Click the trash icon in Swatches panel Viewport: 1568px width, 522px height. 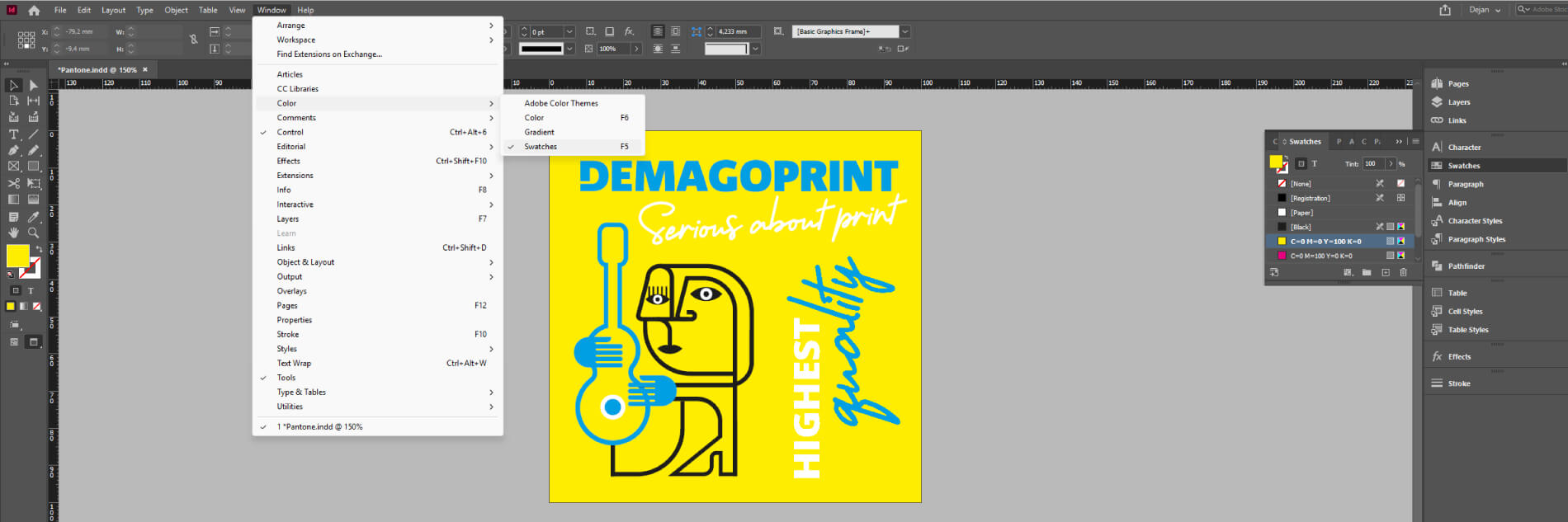coord(1403,272)
